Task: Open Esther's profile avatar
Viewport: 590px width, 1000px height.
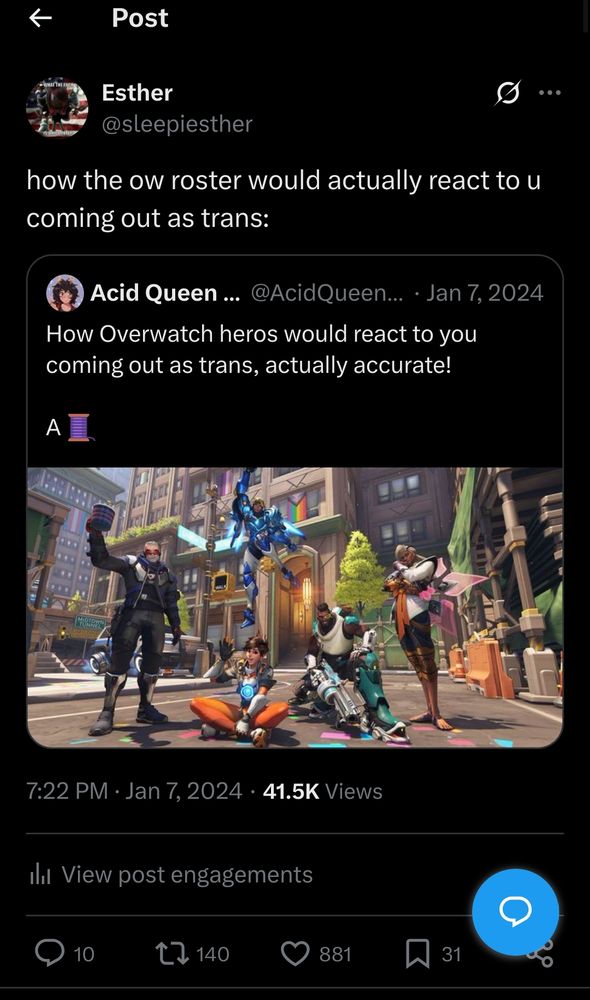Action: (57, 108)
